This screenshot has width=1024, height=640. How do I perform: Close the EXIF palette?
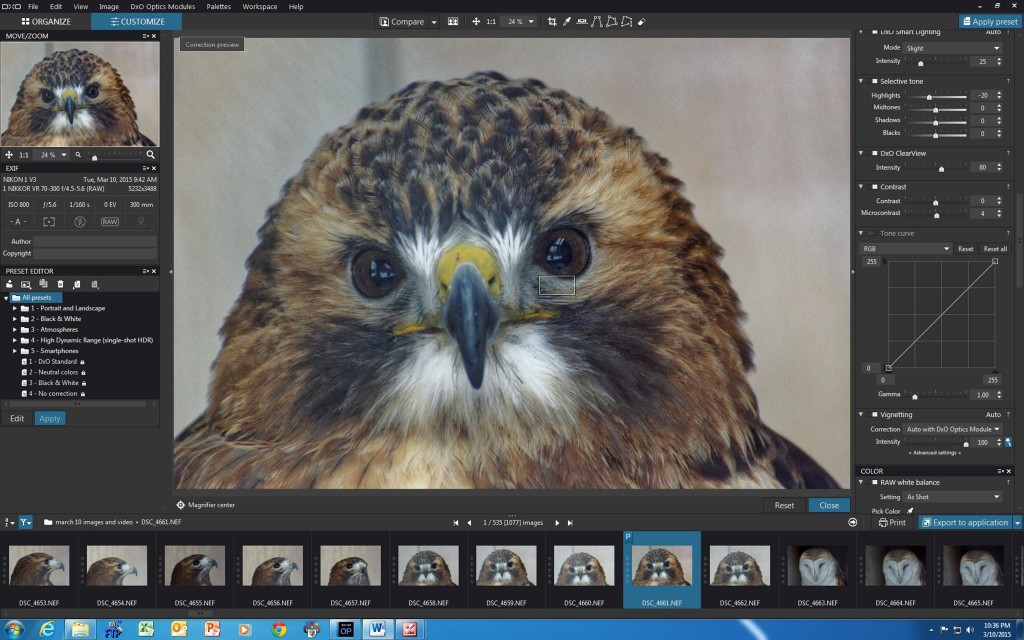pyautogui.click(x=154, y=168)
